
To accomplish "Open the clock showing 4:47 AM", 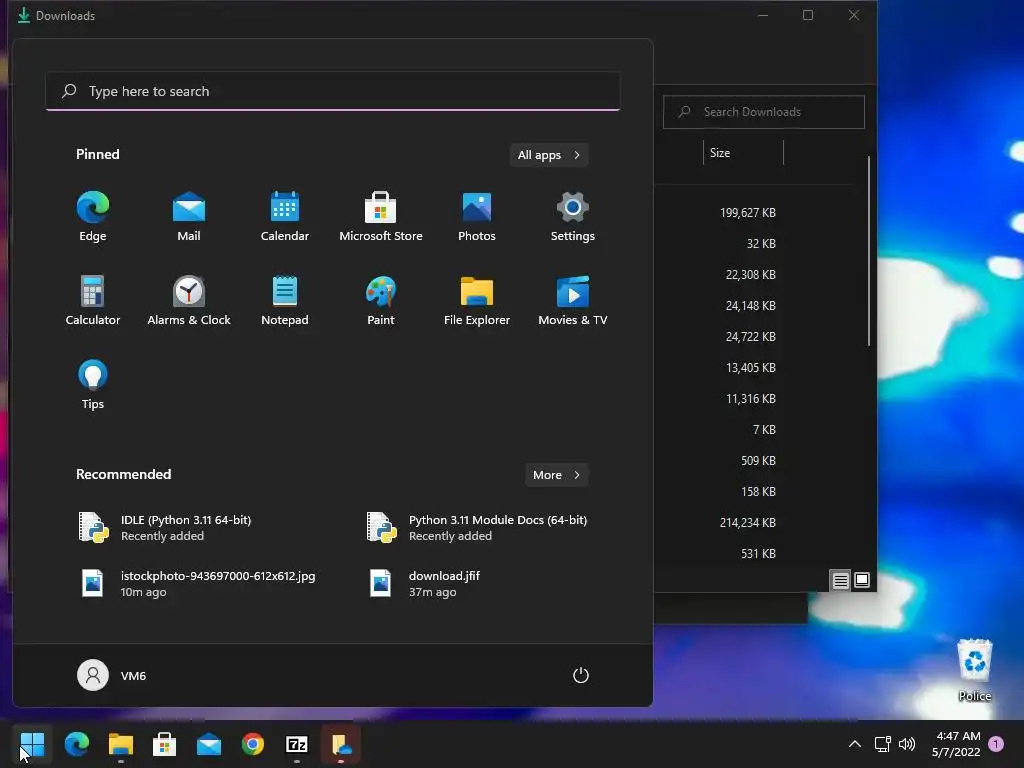I will (x=957, y=744).
